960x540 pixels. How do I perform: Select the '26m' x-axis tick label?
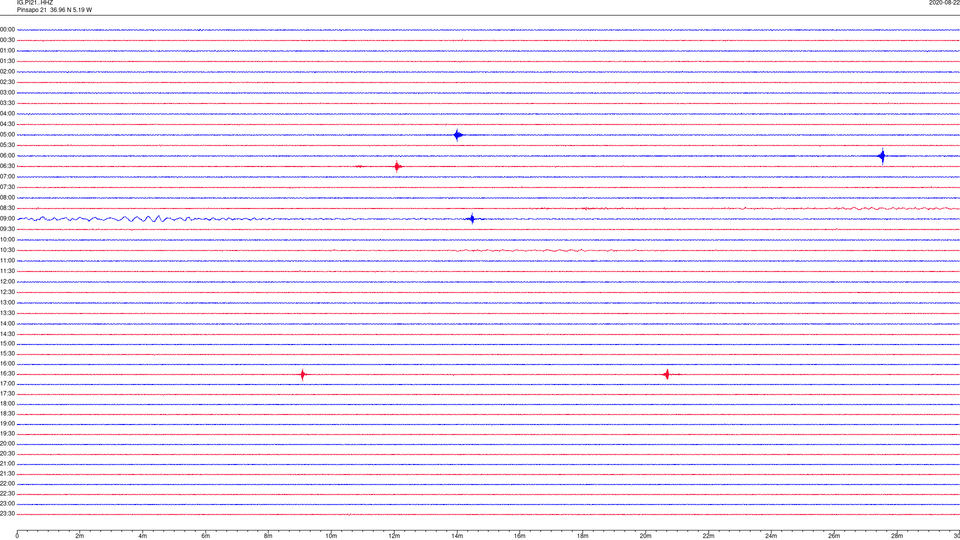coord(834,536)
